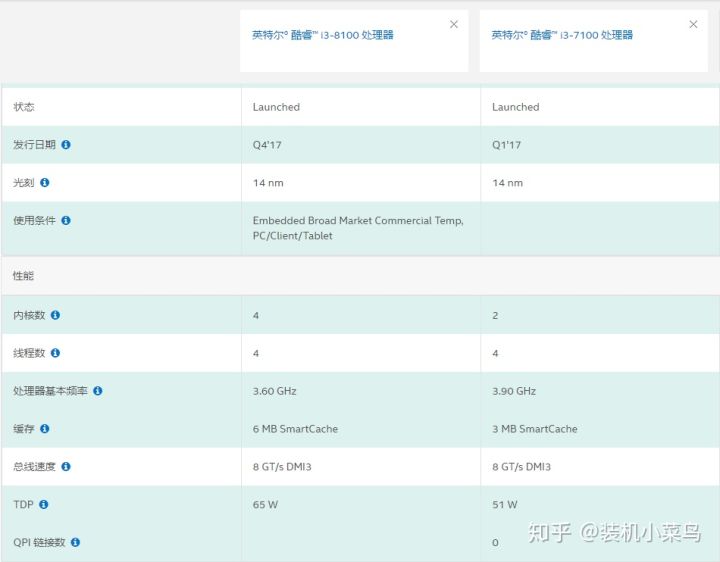
Task: Select the 状态 row label
Action: pyautogui.click(x=24, y=107)
